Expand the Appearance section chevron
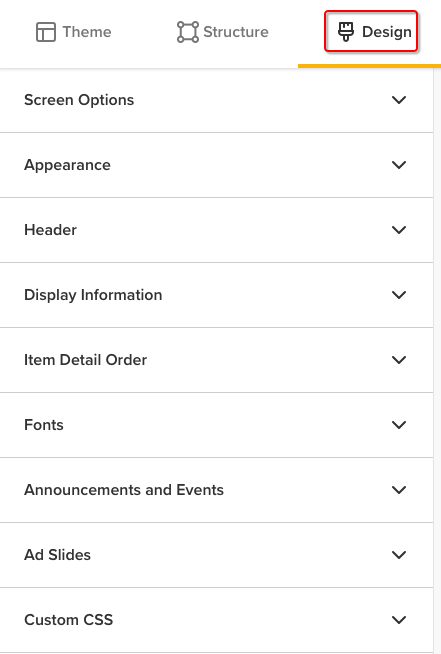Screen dimensions: 441x654 [399, 165]
